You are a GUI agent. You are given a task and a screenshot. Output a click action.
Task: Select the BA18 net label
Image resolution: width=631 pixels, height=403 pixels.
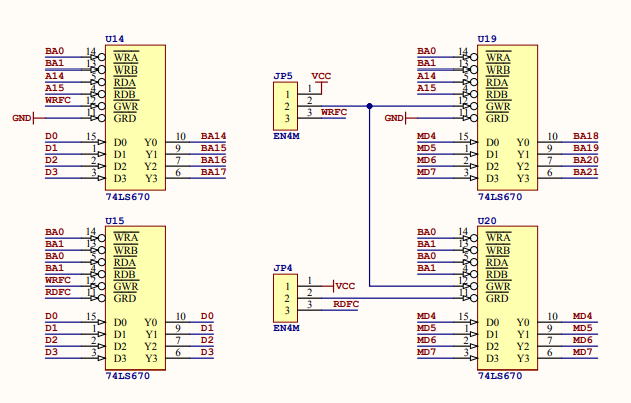click(x=585, y=136)
